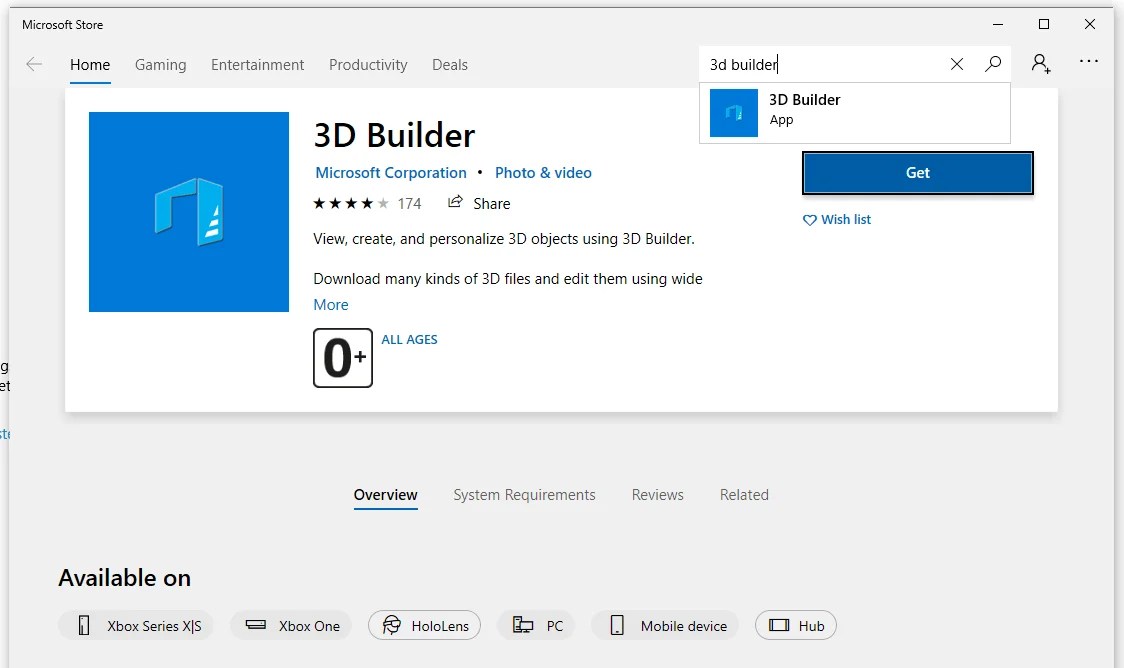Switch to System Requirements tab
1124x668 pixels.
[x=524, y=495]
